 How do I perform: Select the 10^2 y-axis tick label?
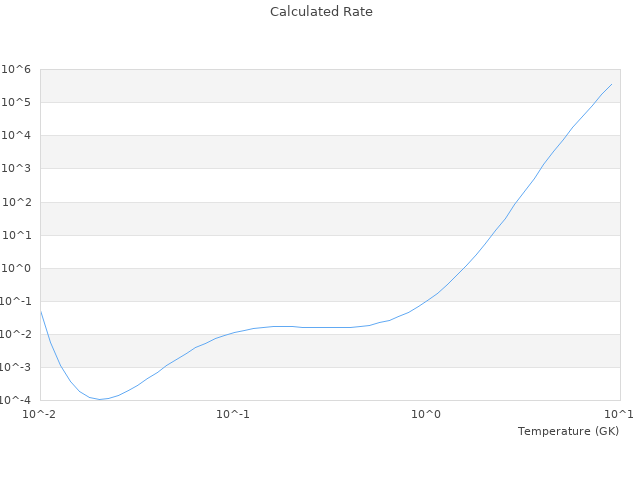coord(17,202)
